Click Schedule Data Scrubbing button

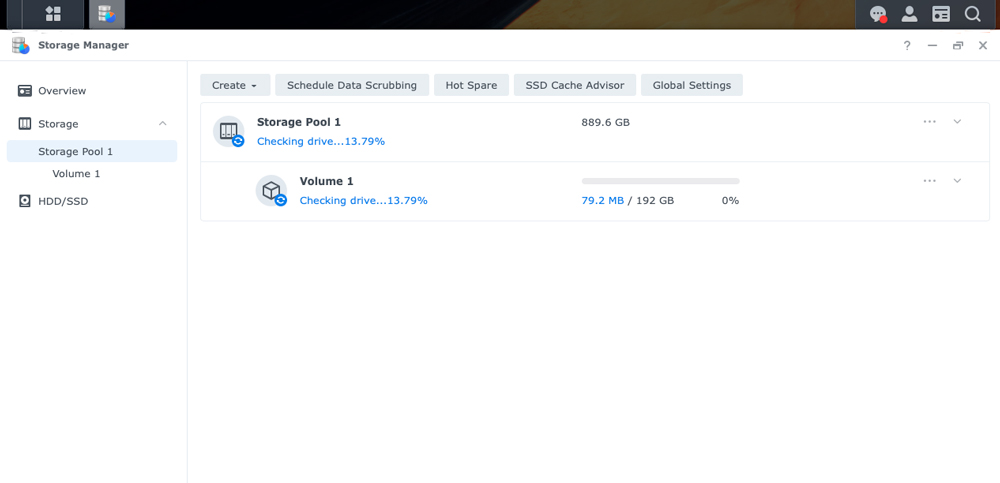352,85
